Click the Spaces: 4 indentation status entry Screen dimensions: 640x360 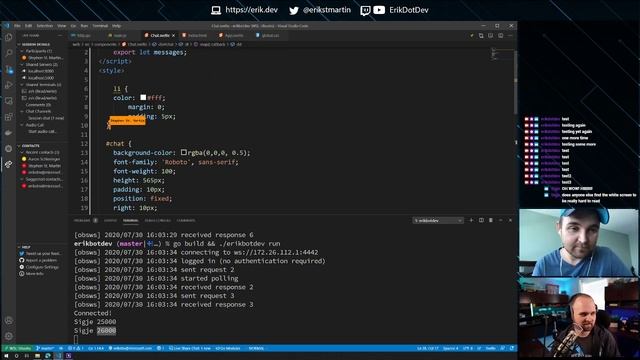pyautogui.click(x=450, y=348)
